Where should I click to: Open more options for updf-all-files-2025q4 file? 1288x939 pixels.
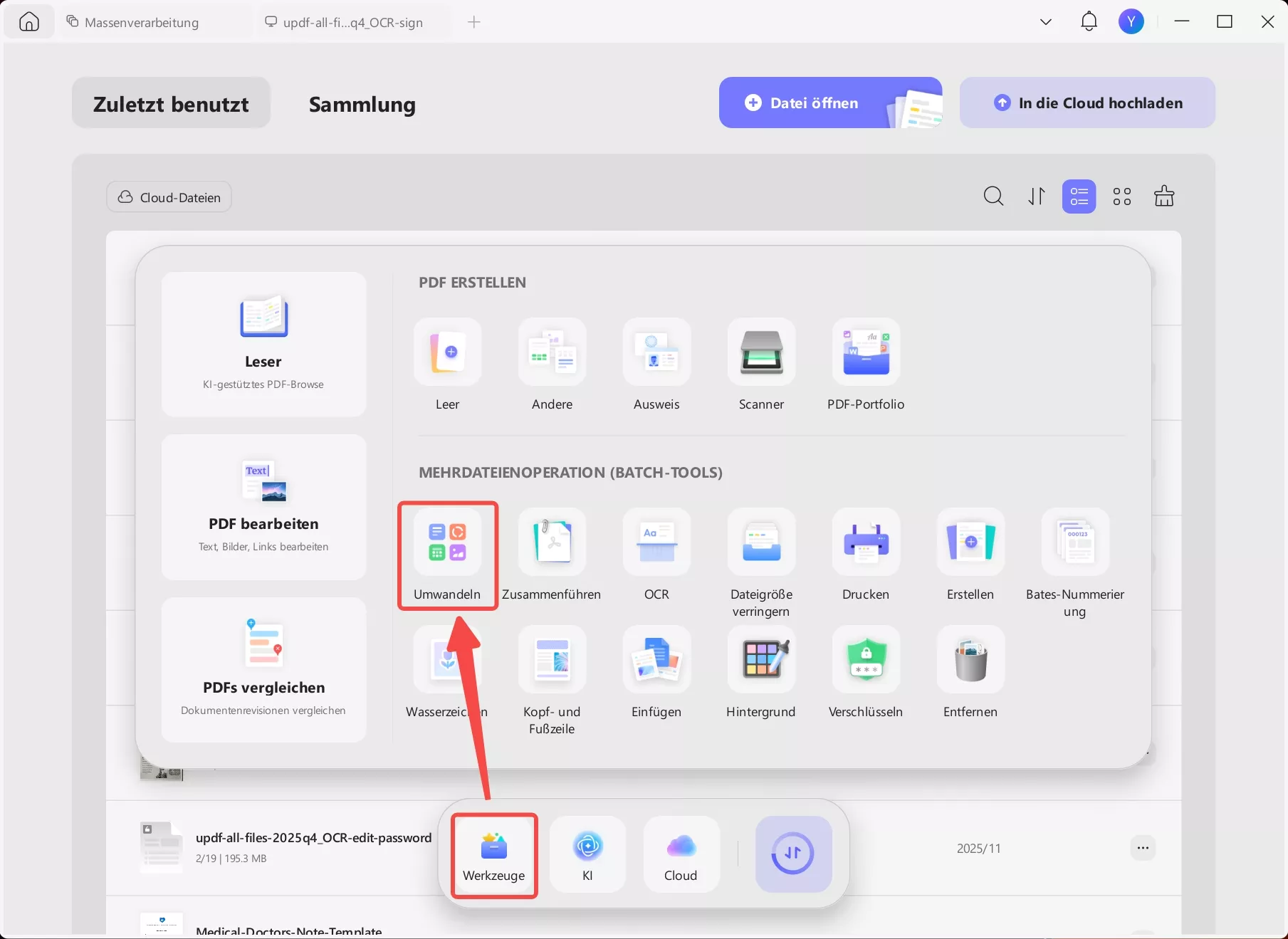click(1143, 848)
